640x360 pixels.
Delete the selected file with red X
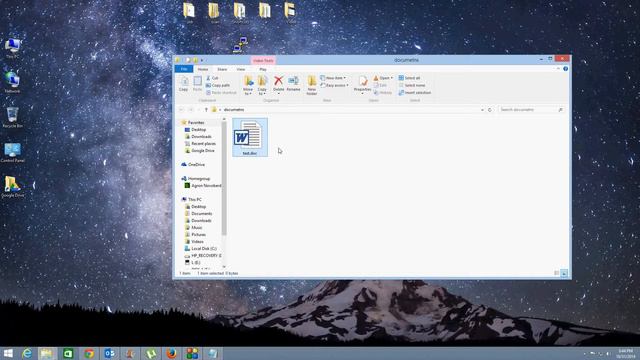click(279, 81)
